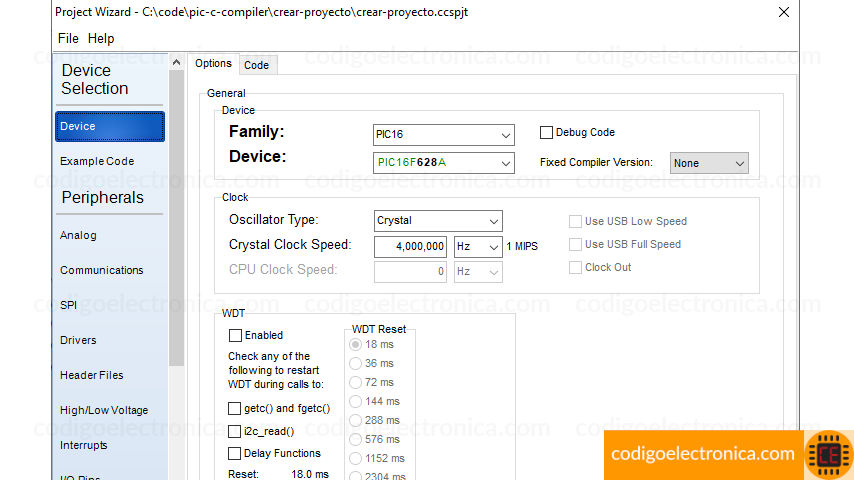Open the Help menu
Screen dimensions: 854x480
coord(101,39)
